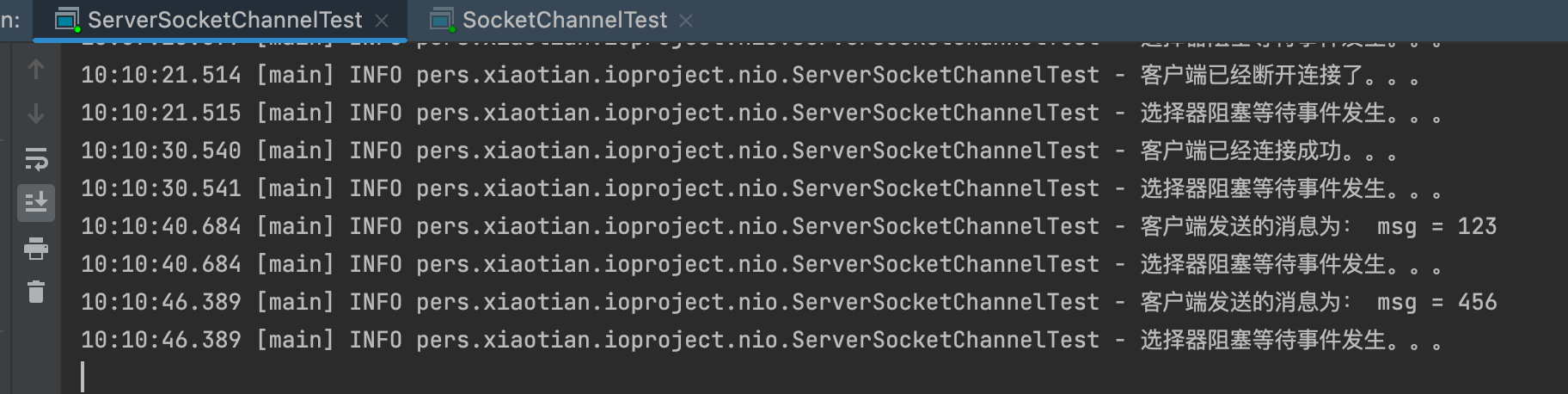The image size is (1568, 394).
Task: Place cursor in the empty console input line
Action: point(344,377)
